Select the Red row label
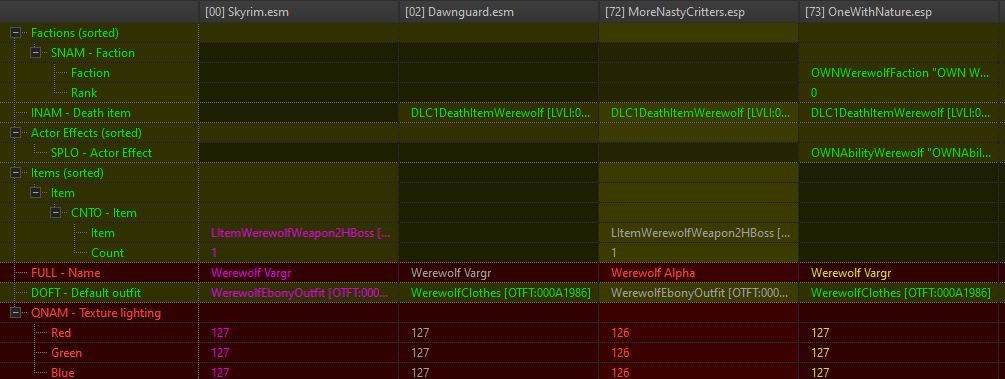1005x379 pixels. click(x=61, y=333)
